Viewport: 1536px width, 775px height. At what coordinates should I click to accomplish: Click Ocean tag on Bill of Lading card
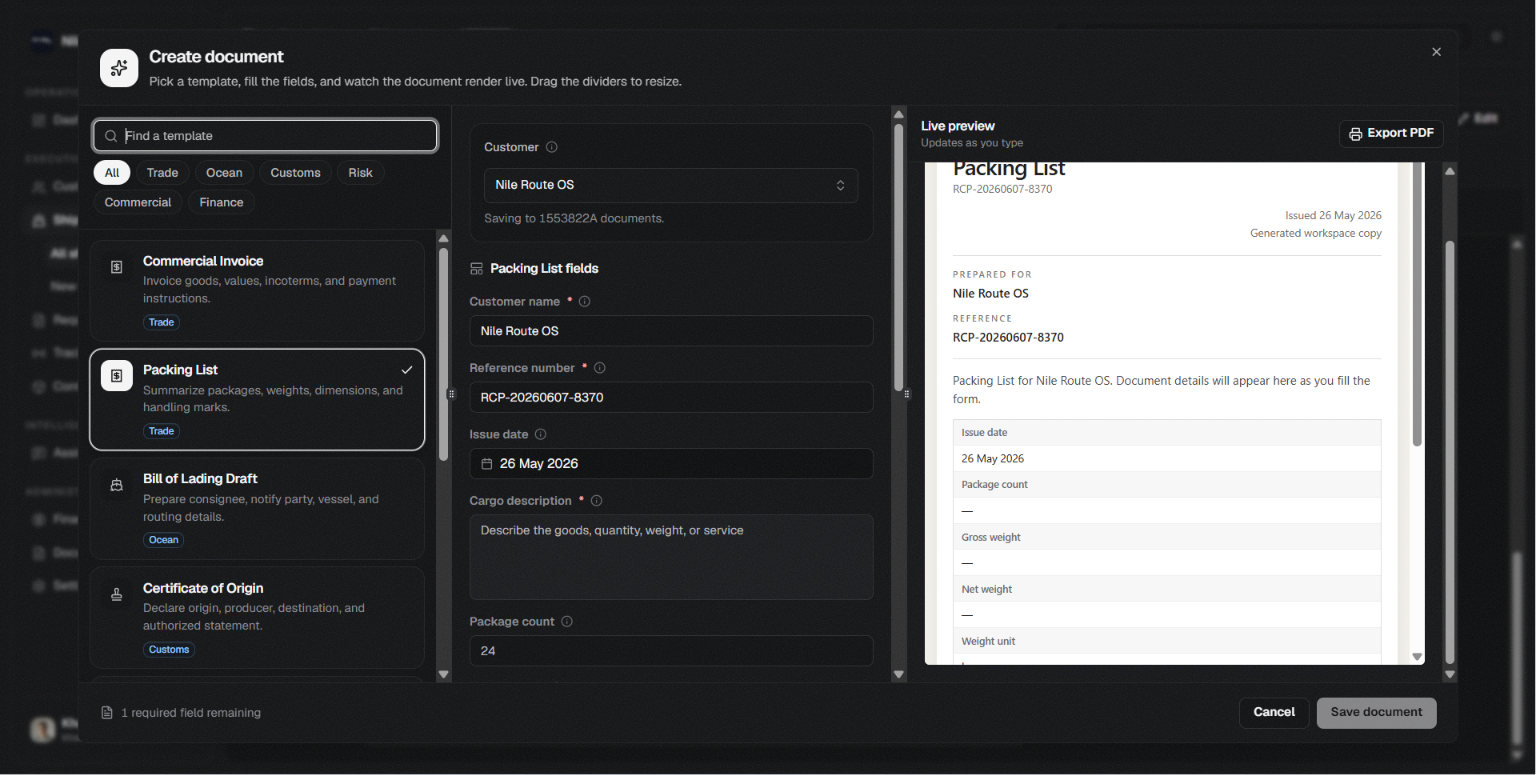click(163, 540)
